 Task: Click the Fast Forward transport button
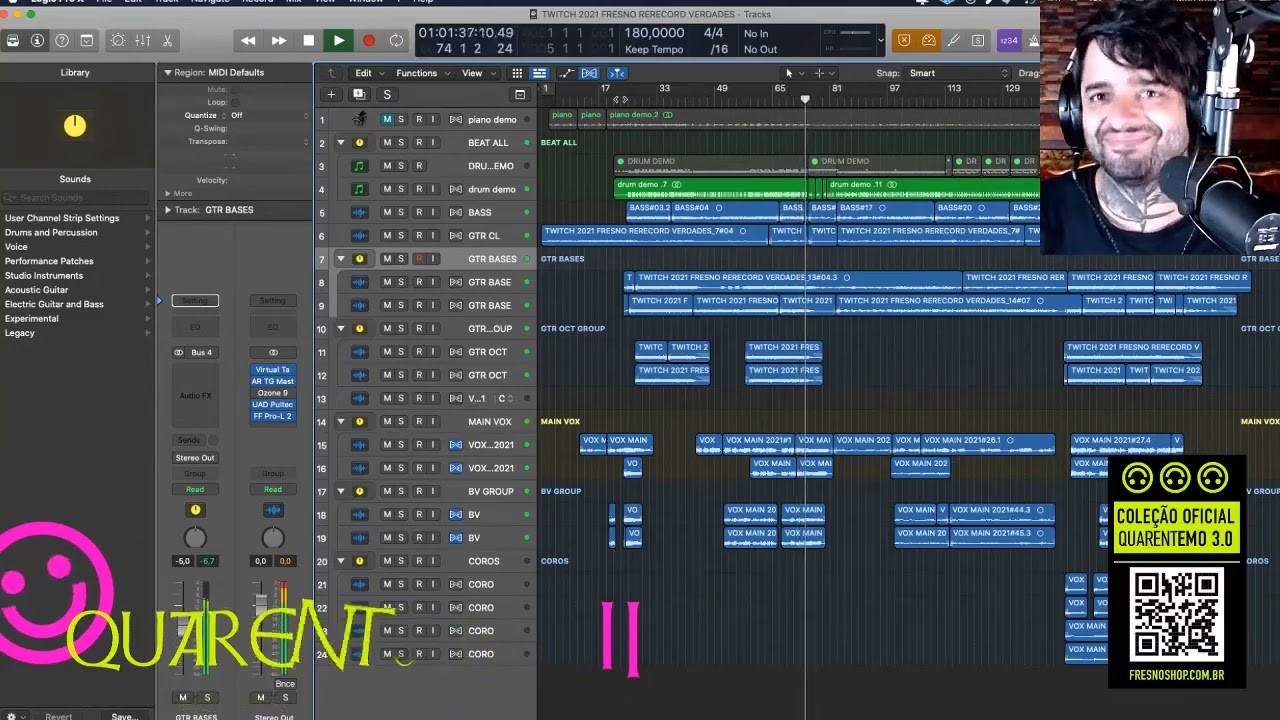pyautogui.click(x=279, y=41)
